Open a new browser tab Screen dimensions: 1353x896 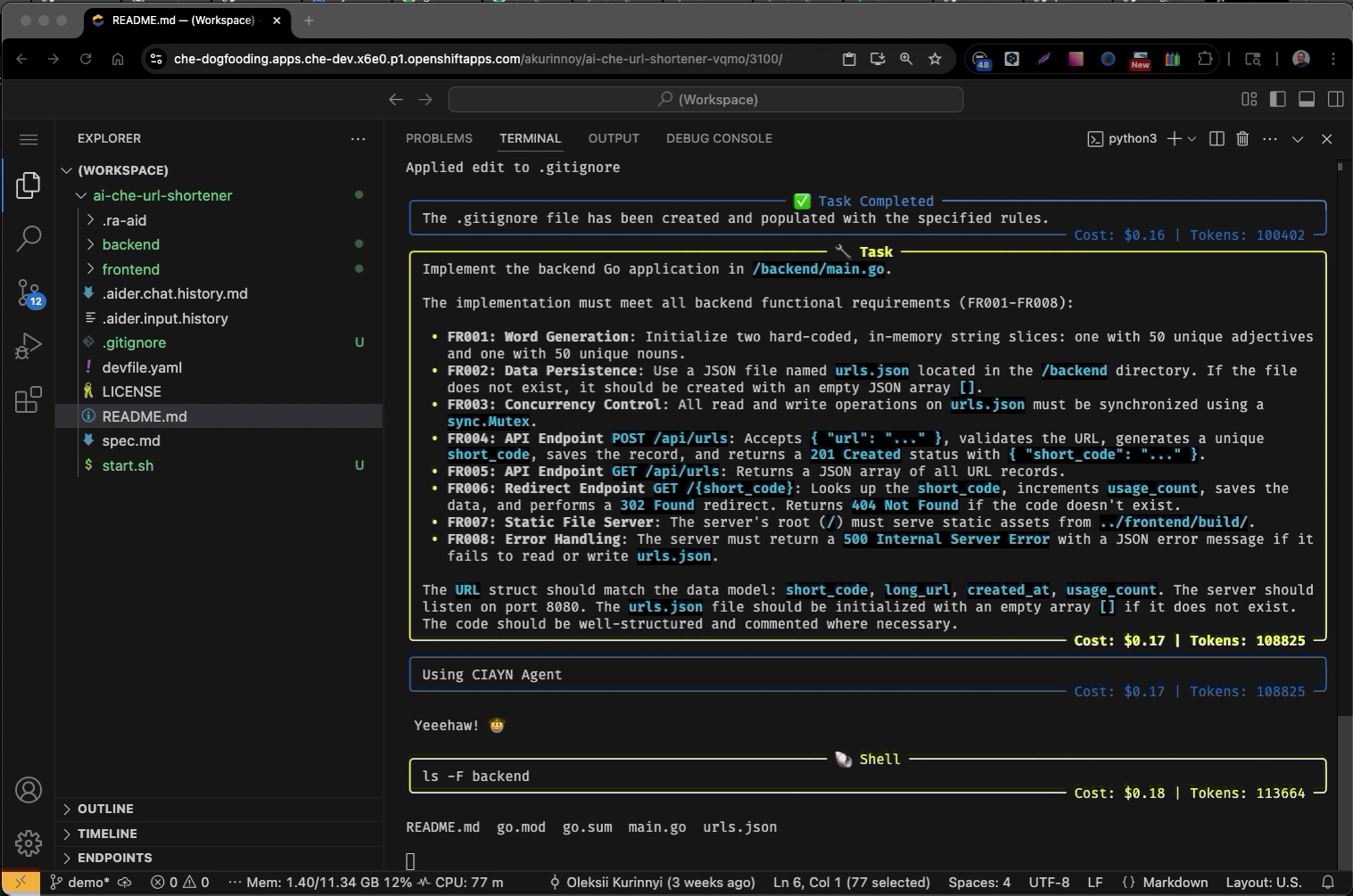coord(309,21)
